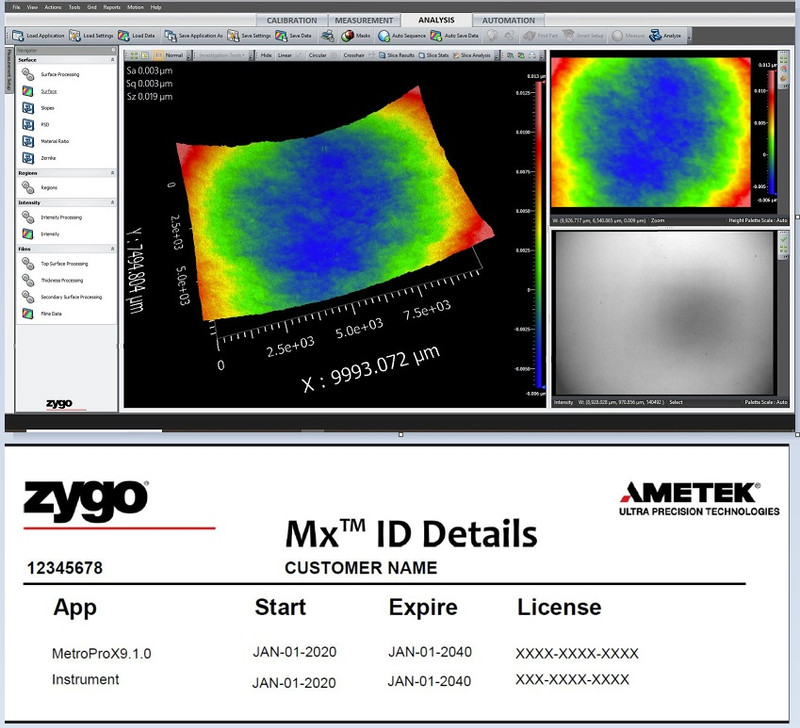Enable the Crosshair slice option
The height and width of the screenshot is (728, 800).
click(x=354, y=55)
